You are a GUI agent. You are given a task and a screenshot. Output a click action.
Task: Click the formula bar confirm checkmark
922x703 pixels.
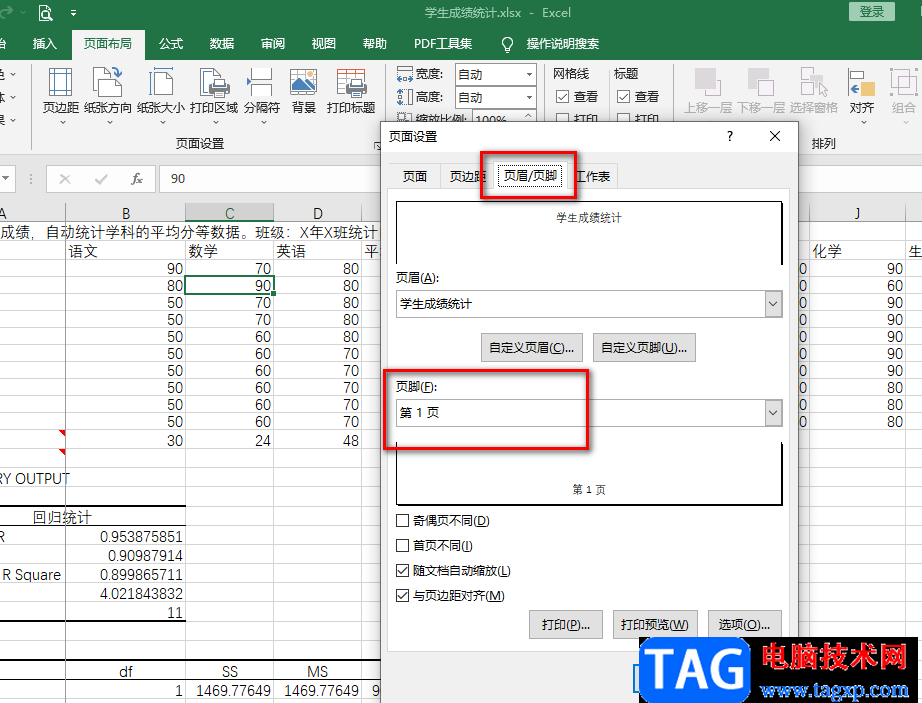pyautogui.click(x=101, y=179)
